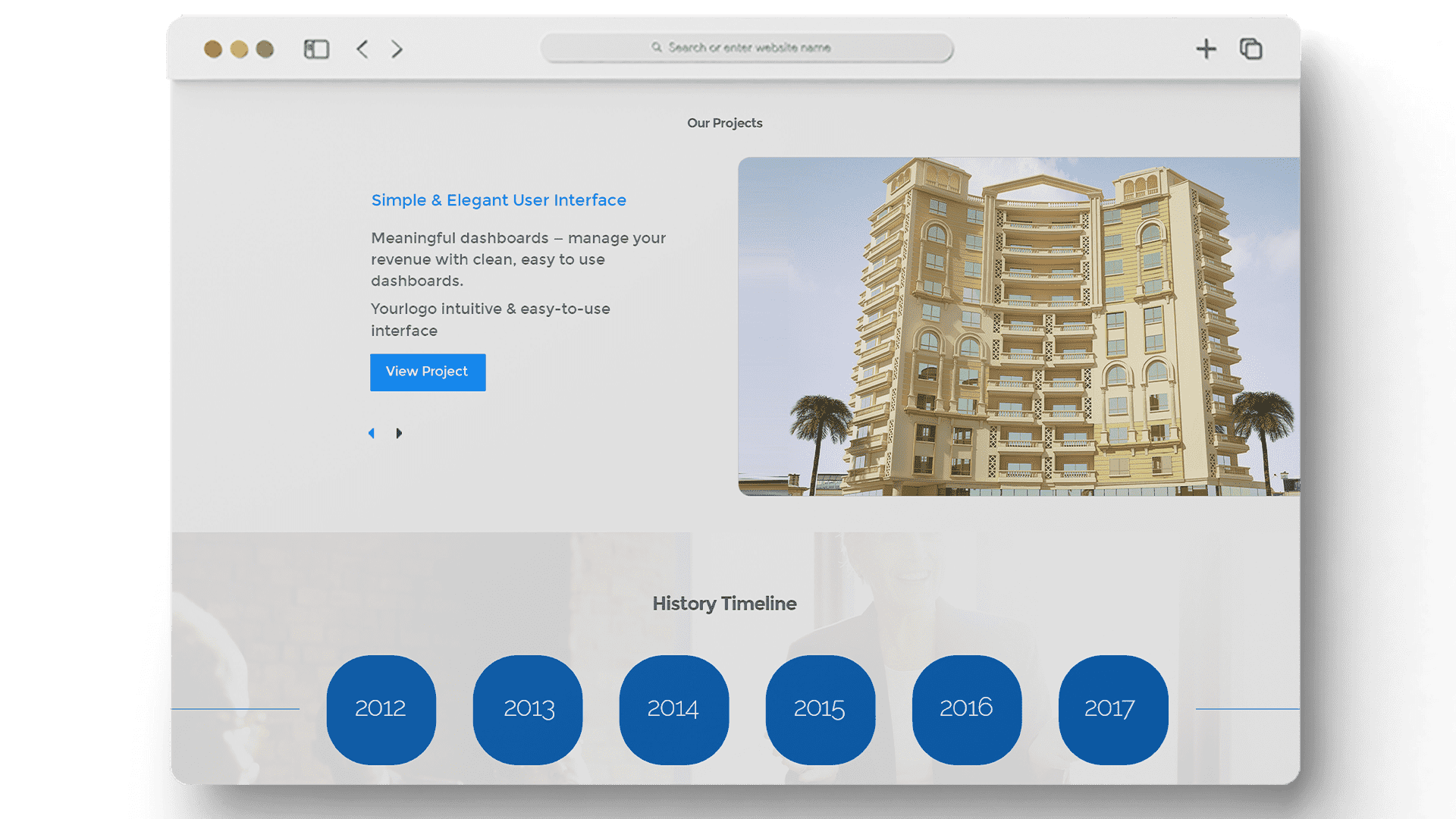Click the 'Our Projects' section title
The width and height of the screenshot is (1456, 819).
[724, 123]
